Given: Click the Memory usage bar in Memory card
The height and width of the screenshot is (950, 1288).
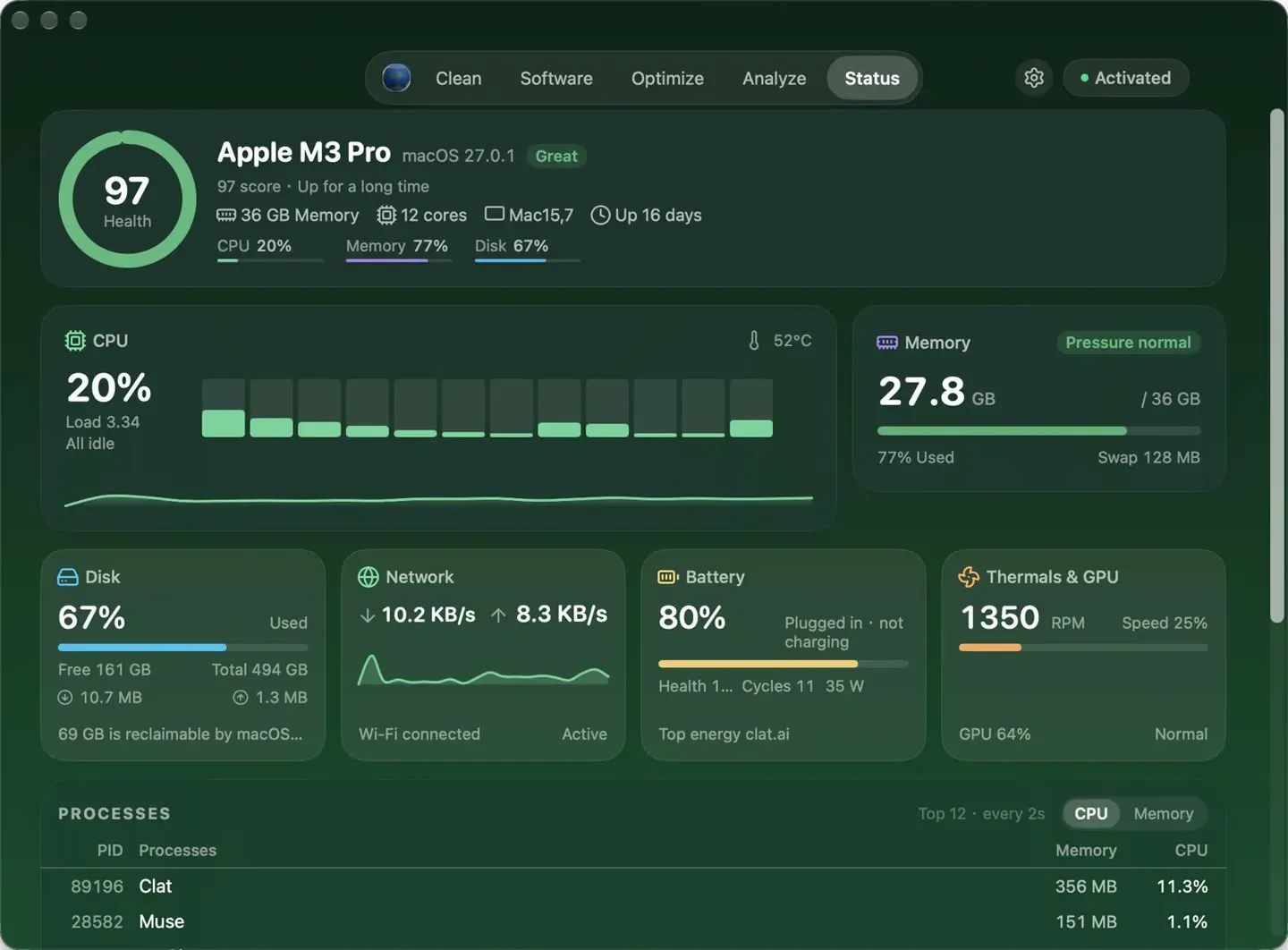Looking at the screenshot, I should tap(1038, 431).
